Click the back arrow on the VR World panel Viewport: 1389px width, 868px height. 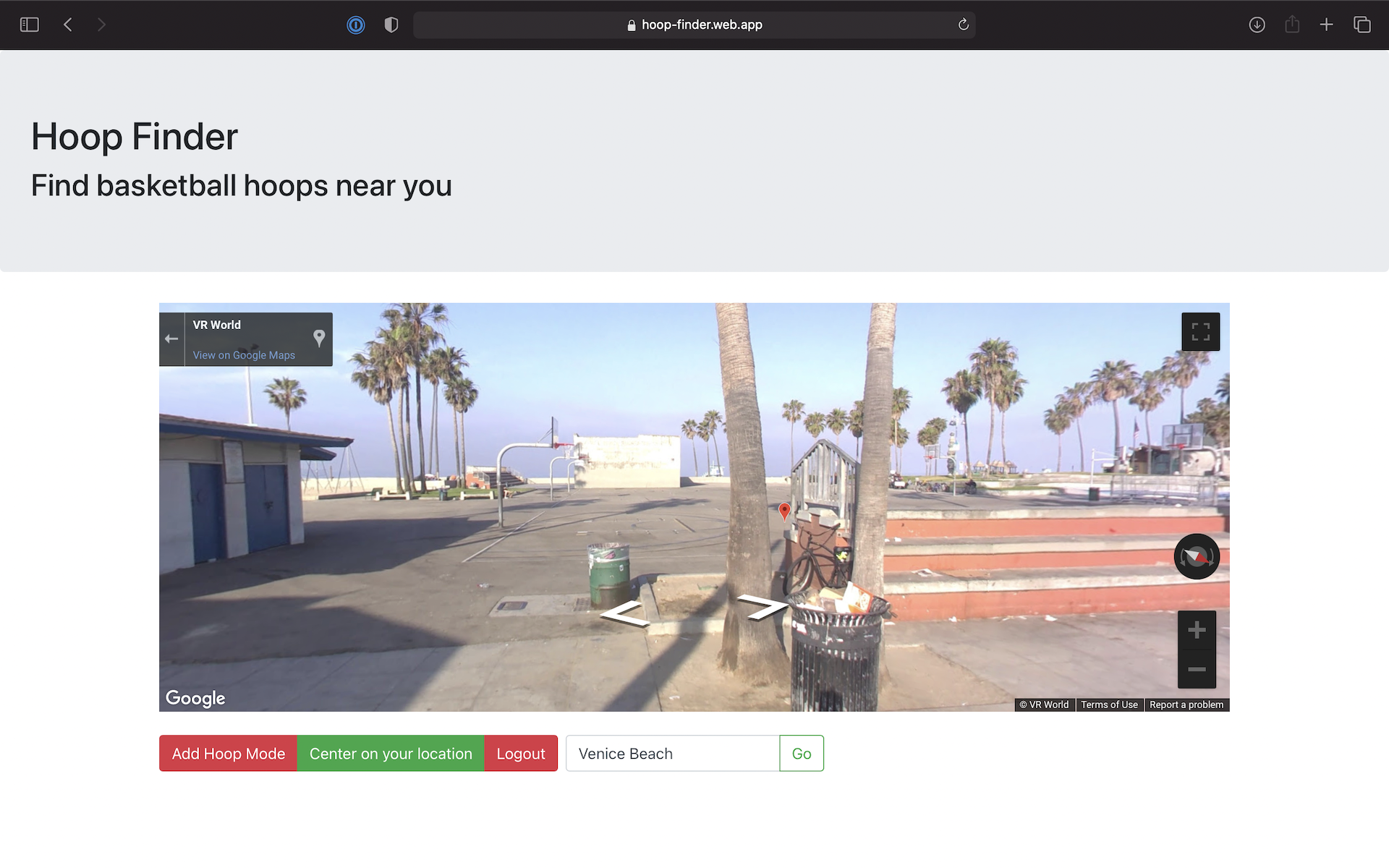pos(171,338)
